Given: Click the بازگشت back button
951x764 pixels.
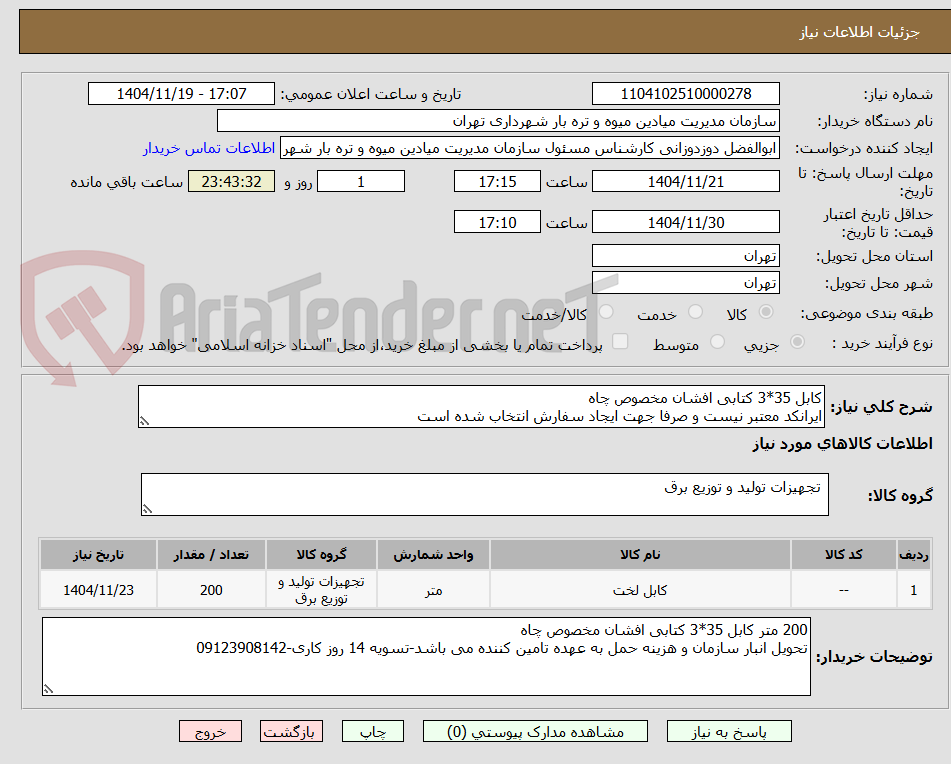Looking at the screenshot, I should (291, 731).
